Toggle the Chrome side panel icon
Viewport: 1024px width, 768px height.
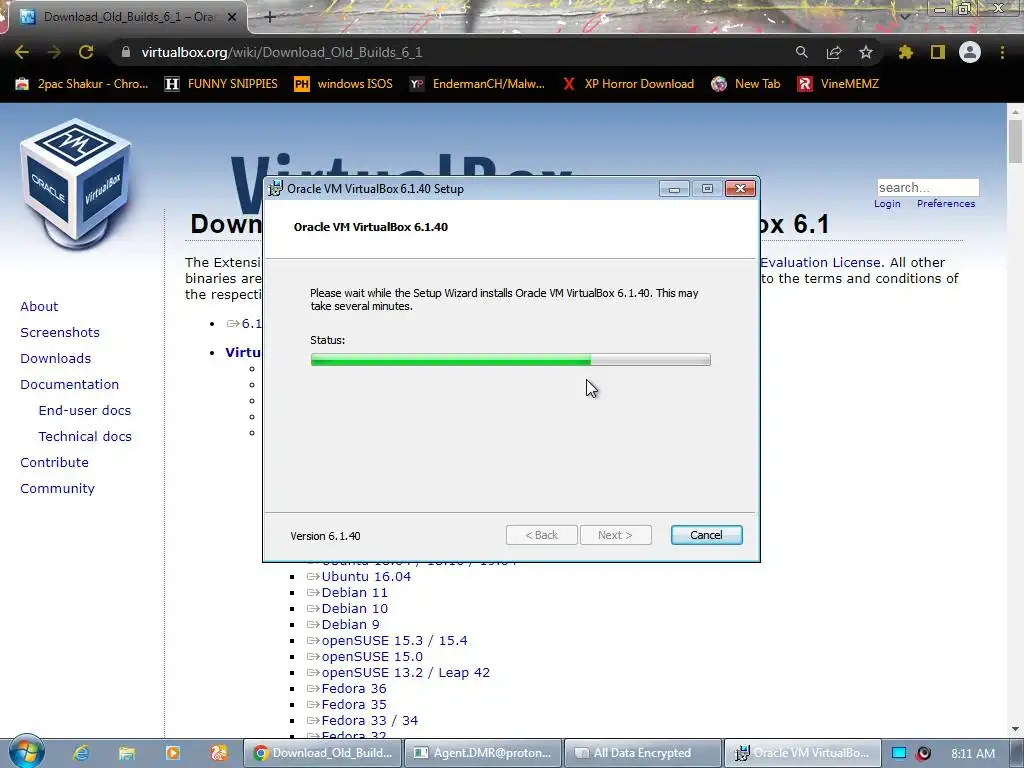click(x=938, y=52)
